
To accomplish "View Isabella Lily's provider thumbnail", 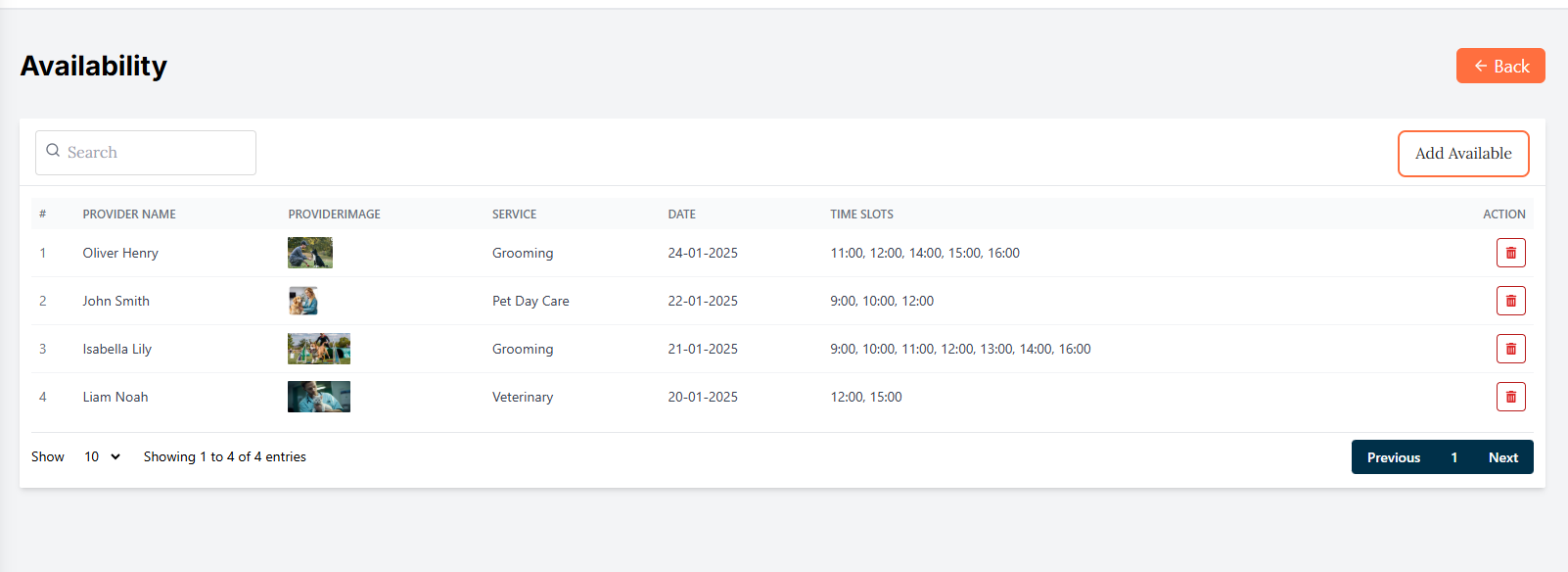I will point(318,349).
